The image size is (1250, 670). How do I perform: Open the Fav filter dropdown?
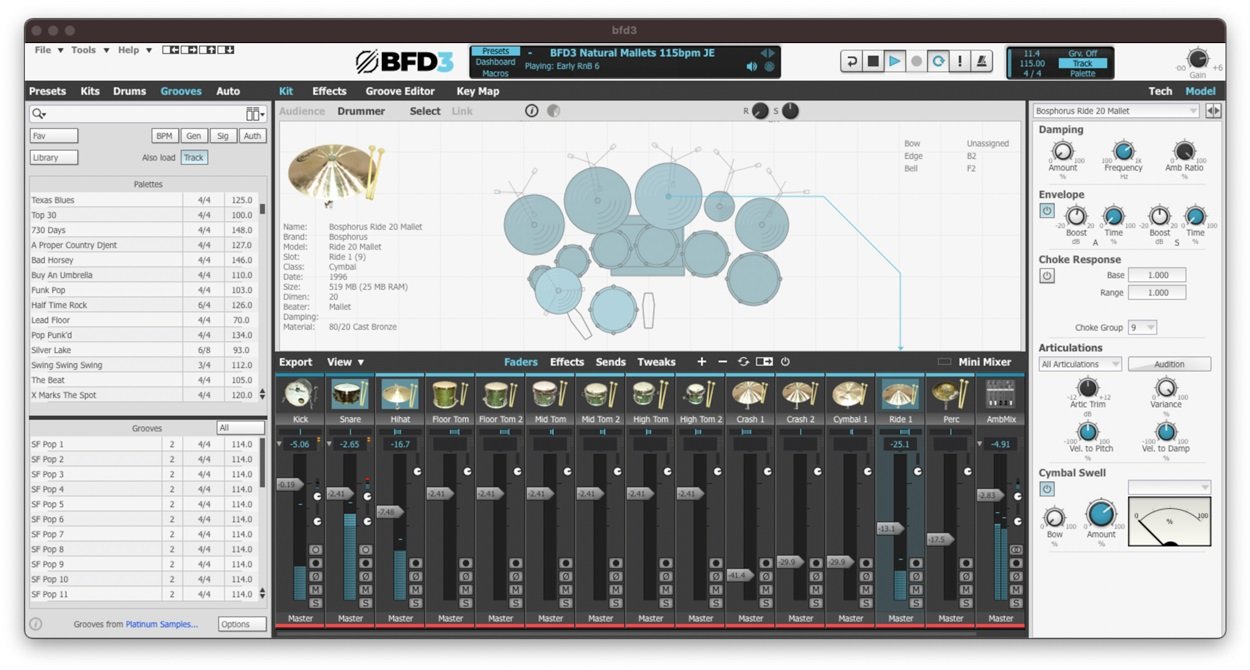54,136
